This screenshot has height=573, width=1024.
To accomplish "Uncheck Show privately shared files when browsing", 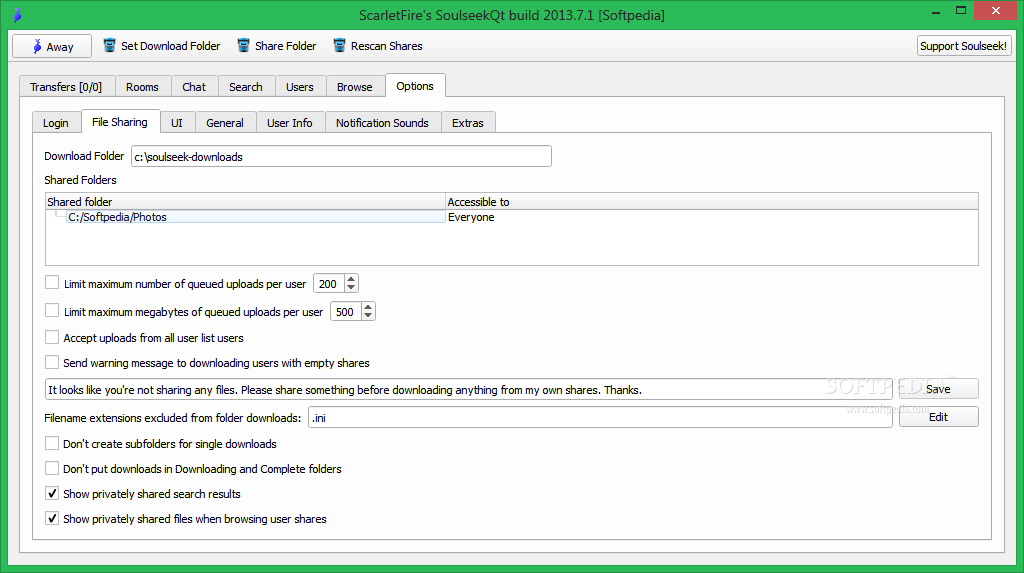I will 52,518.
